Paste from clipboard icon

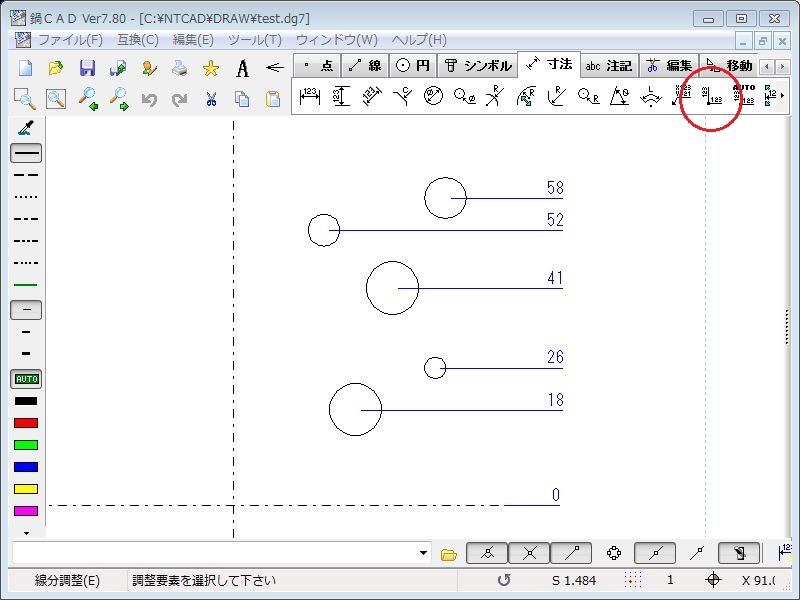point(273,98)
